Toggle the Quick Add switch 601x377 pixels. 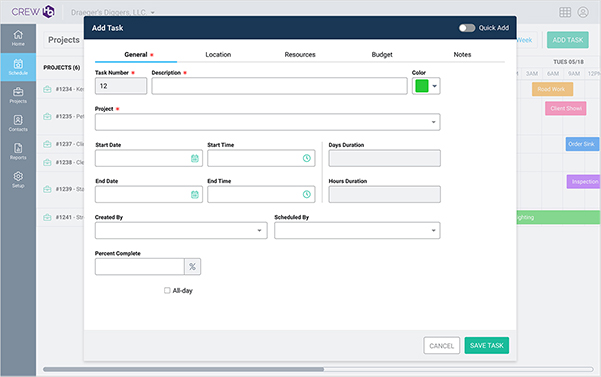tap(466, 28)
